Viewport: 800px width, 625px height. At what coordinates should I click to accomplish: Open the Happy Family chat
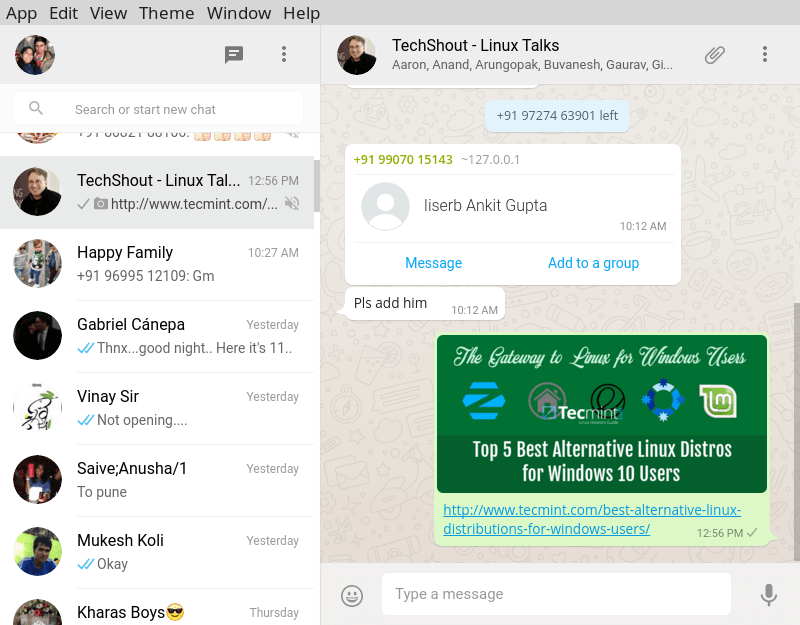pos(157,264)
